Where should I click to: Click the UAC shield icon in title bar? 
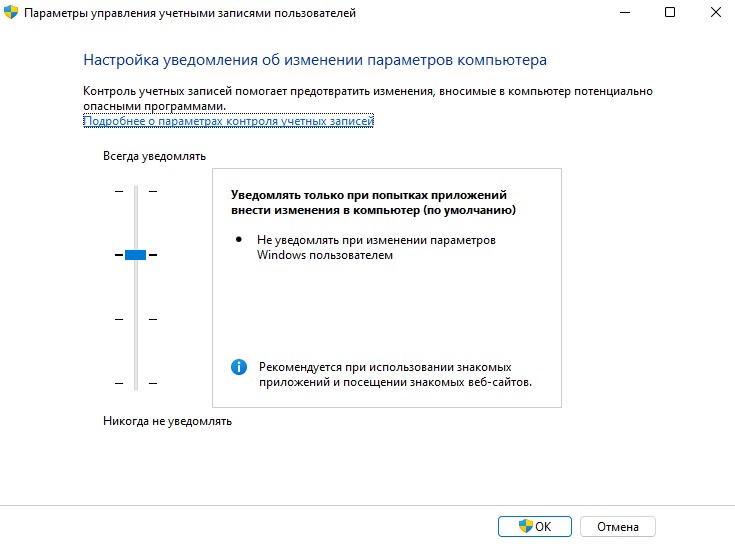(11, 12)
